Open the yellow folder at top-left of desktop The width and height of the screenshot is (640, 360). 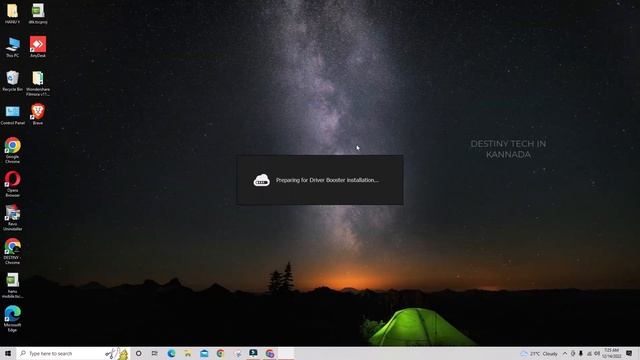click(x=12, y=13)
